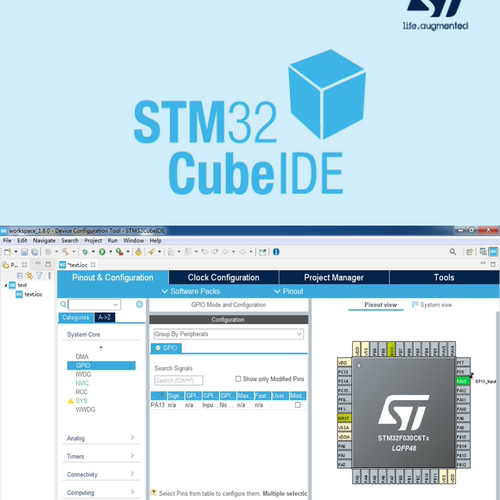
Task: Click the Open Perspective icon
Action: point(469,252)
